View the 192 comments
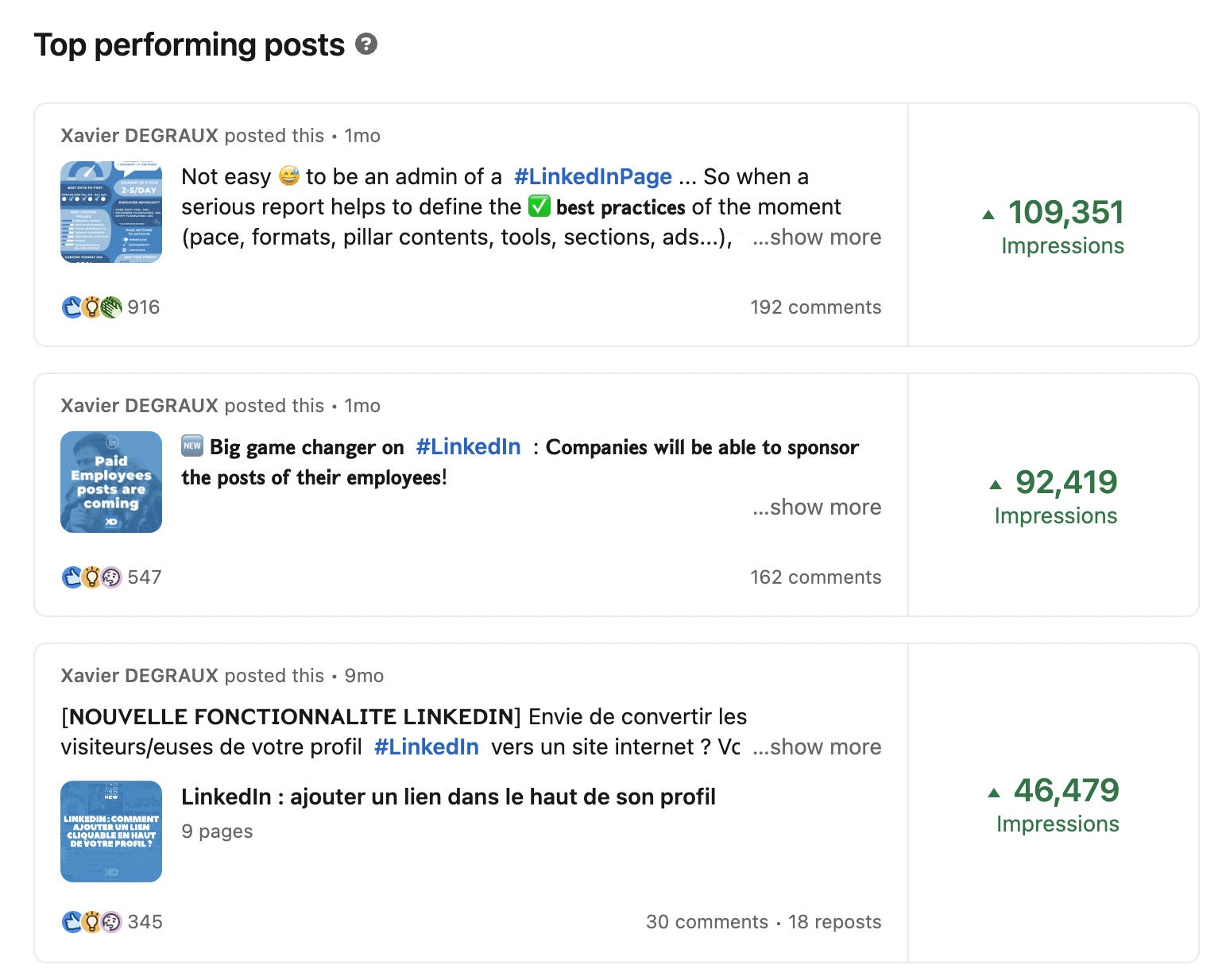 pyautogui.click(x=816, y=307)
